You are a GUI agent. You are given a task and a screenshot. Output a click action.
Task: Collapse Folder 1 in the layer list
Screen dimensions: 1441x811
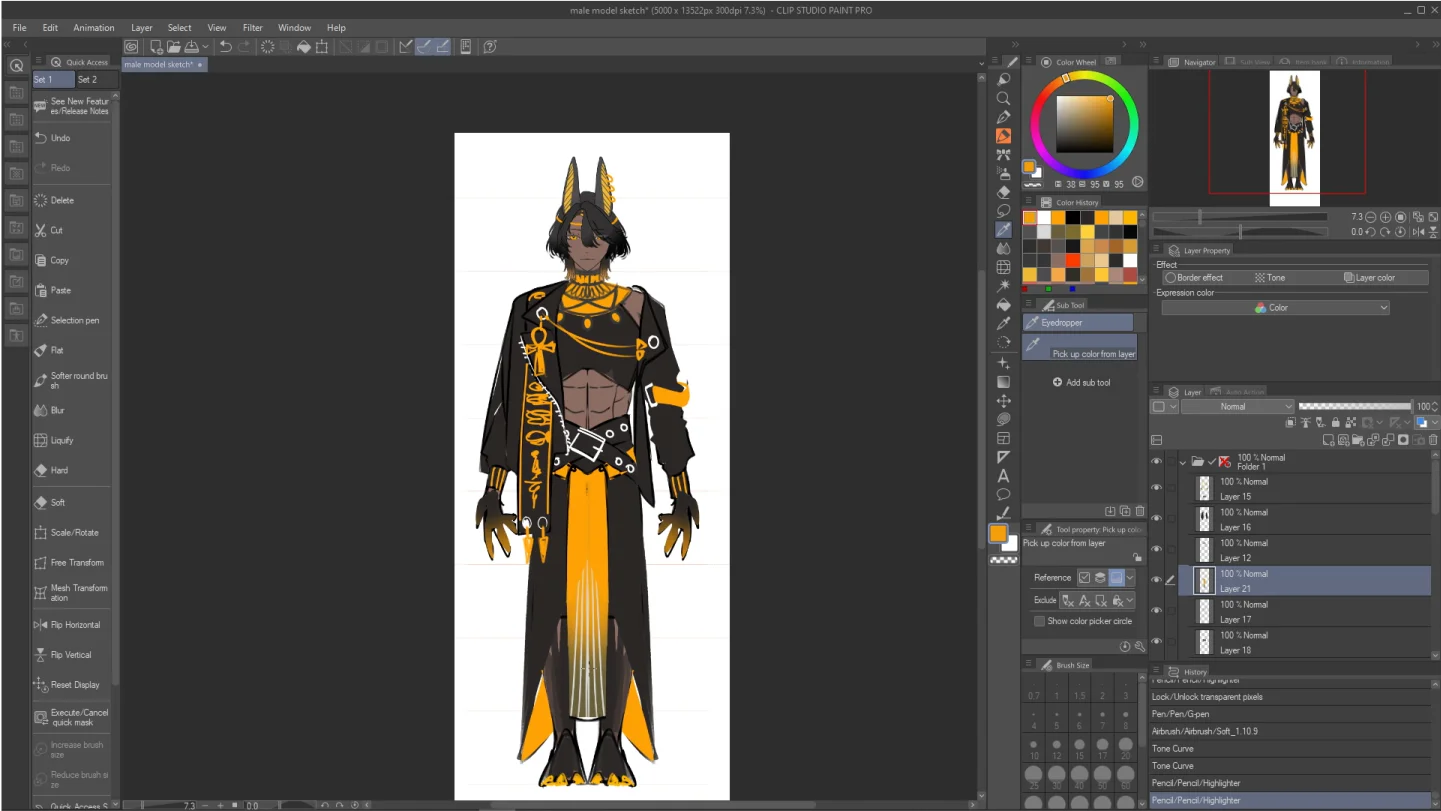1183,462
